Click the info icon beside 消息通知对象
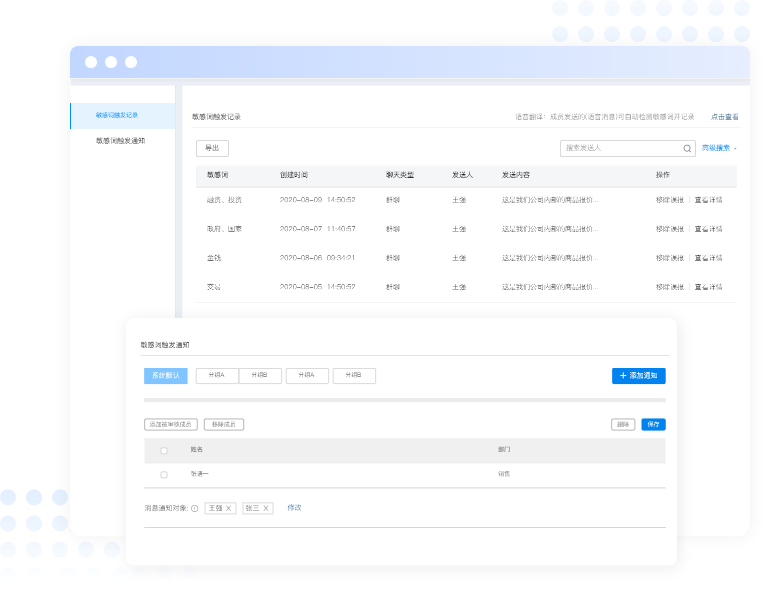The height and width of the screenshot is (590, 774). 194,508
